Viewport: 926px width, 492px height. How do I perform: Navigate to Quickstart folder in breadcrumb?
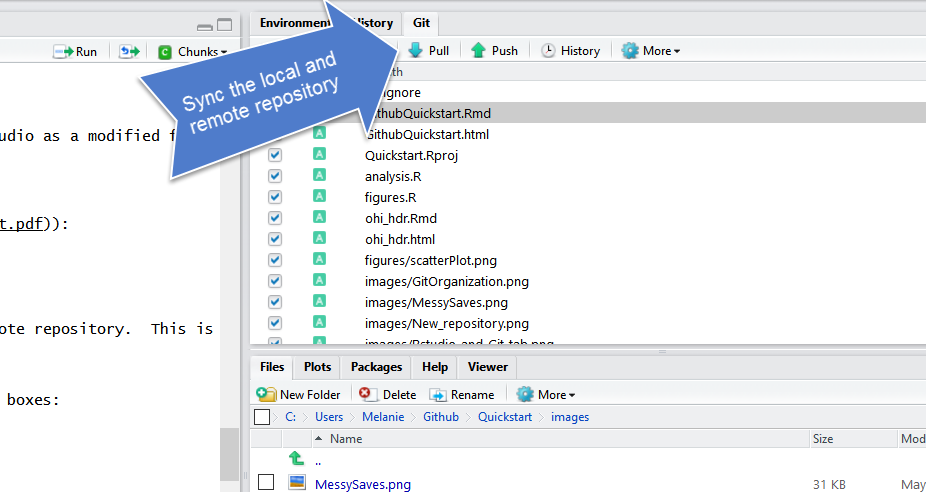(505, 417)
